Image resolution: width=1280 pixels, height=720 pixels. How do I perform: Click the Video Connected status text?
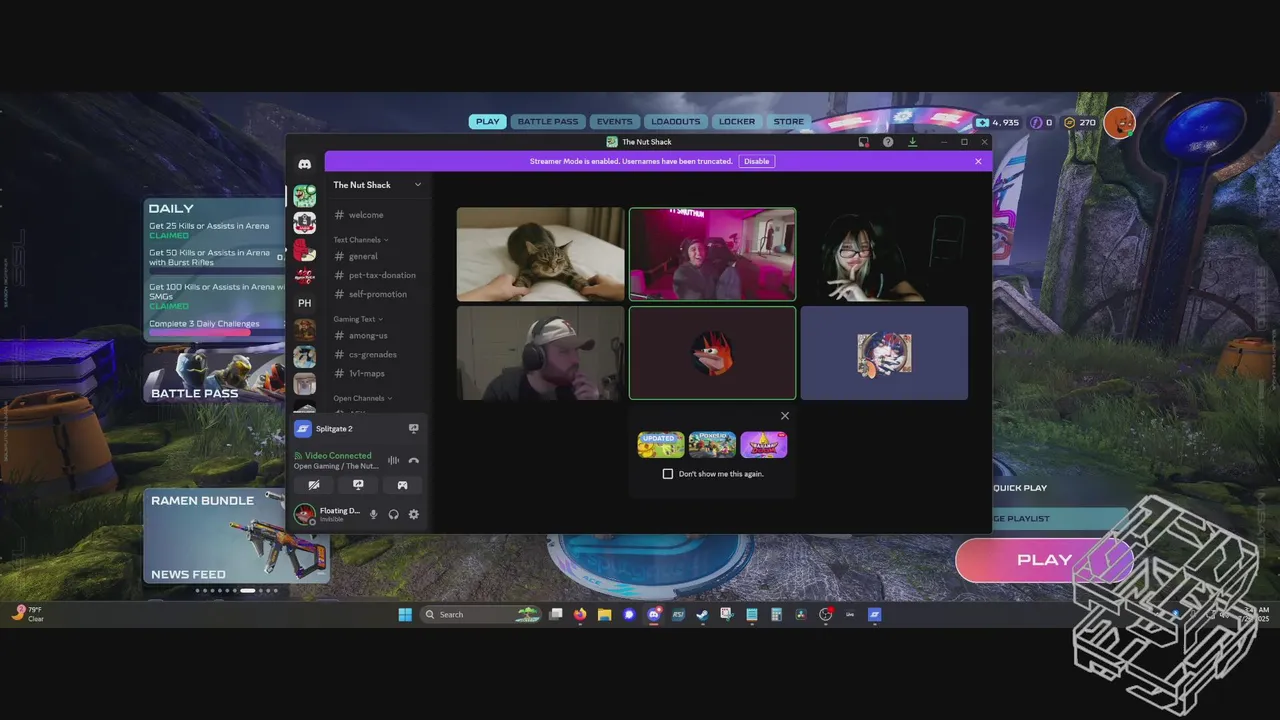[x=338, y=456]
